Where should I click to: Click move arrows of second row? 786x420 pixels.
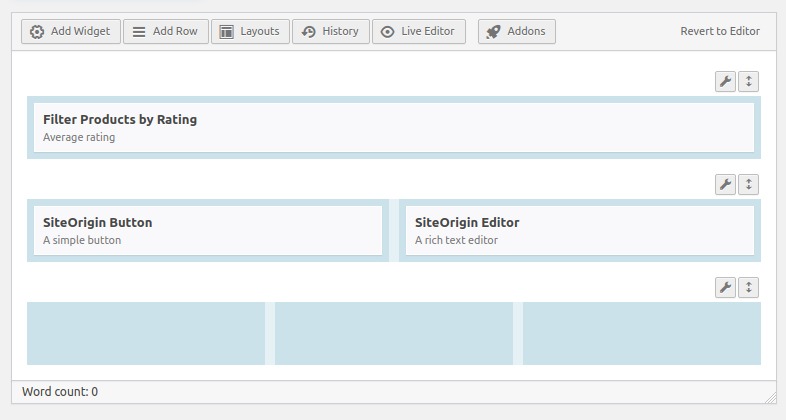(x=748, y=184)
